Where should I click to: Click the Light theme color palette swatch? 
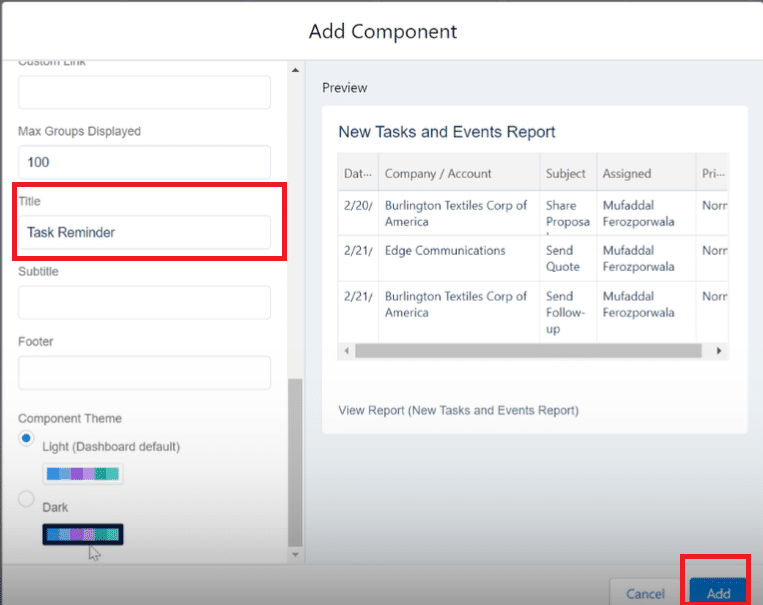click(x=82, y=473)
